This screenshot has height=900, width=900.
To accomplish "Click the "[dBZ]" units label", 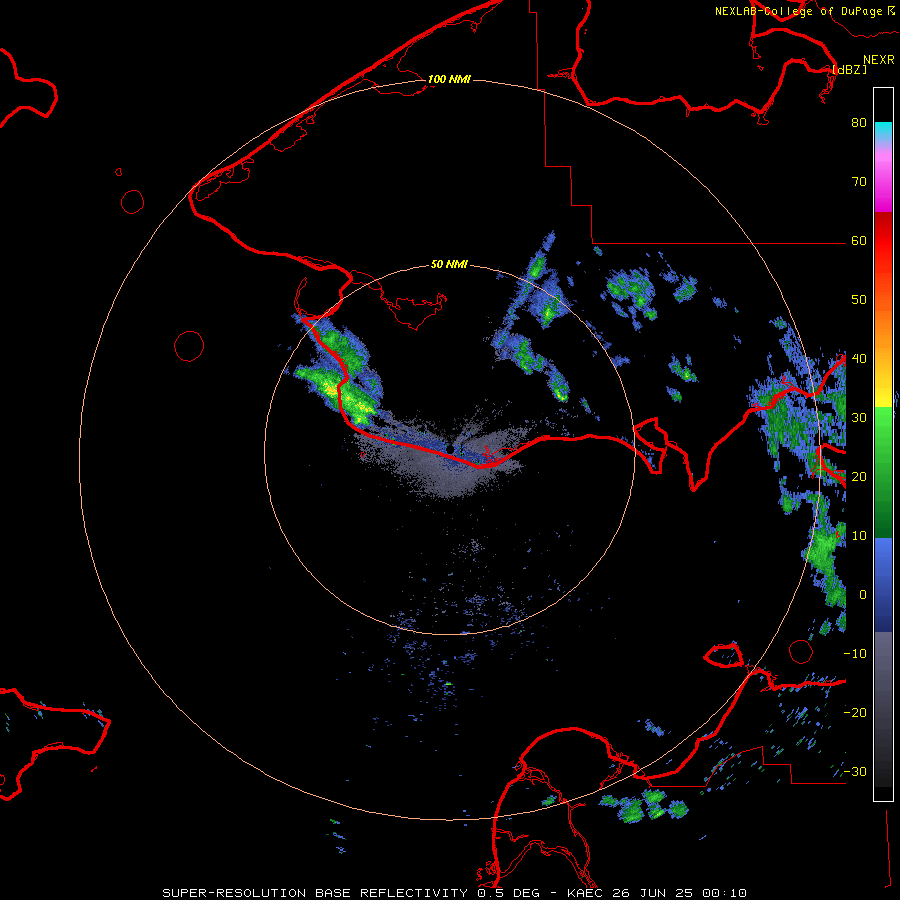I will [x=849, y=69].
